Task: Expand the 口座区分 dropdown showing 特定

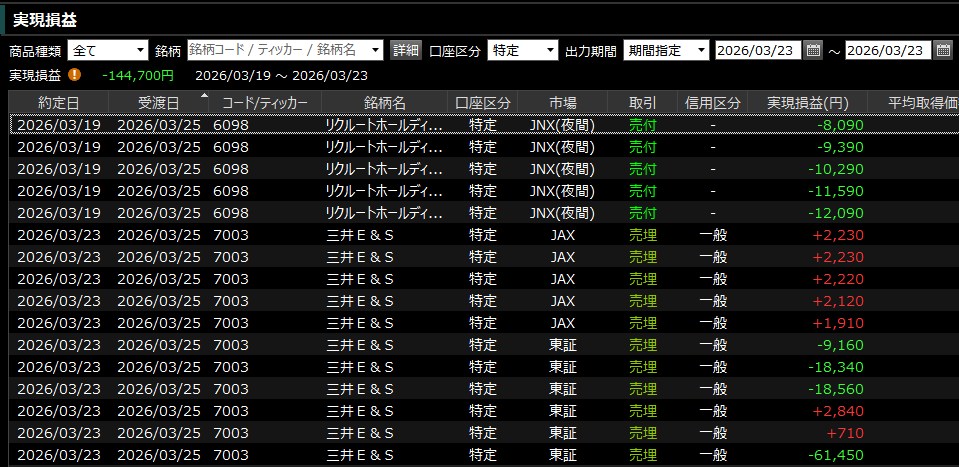Action: [x=550, y=51]
